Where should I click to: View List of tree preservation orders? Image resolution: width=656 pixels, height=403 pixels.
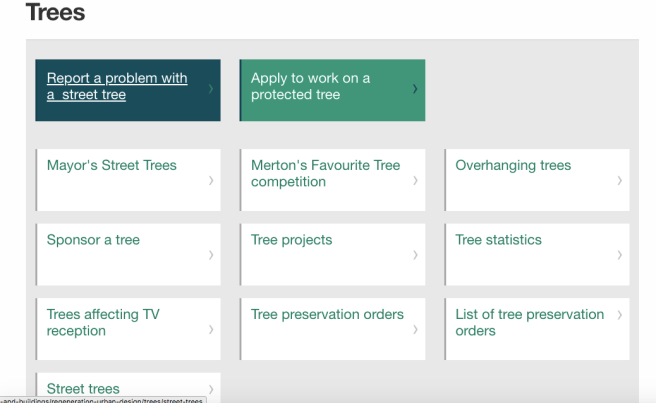pyautogui.click(x=529, y=322)
